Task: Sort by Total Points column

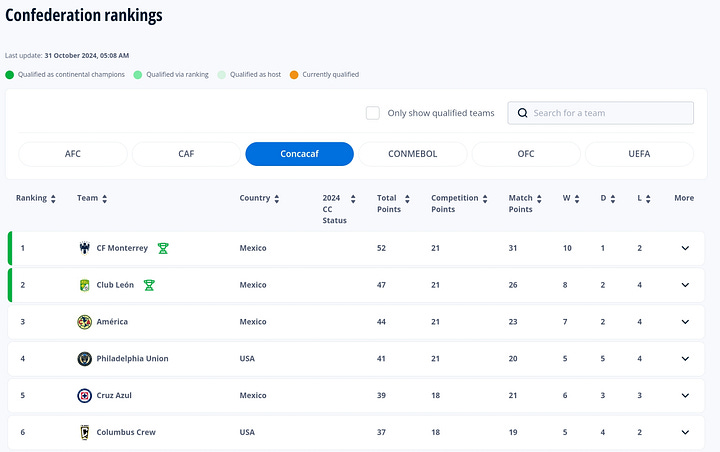Action: (407, 198)
